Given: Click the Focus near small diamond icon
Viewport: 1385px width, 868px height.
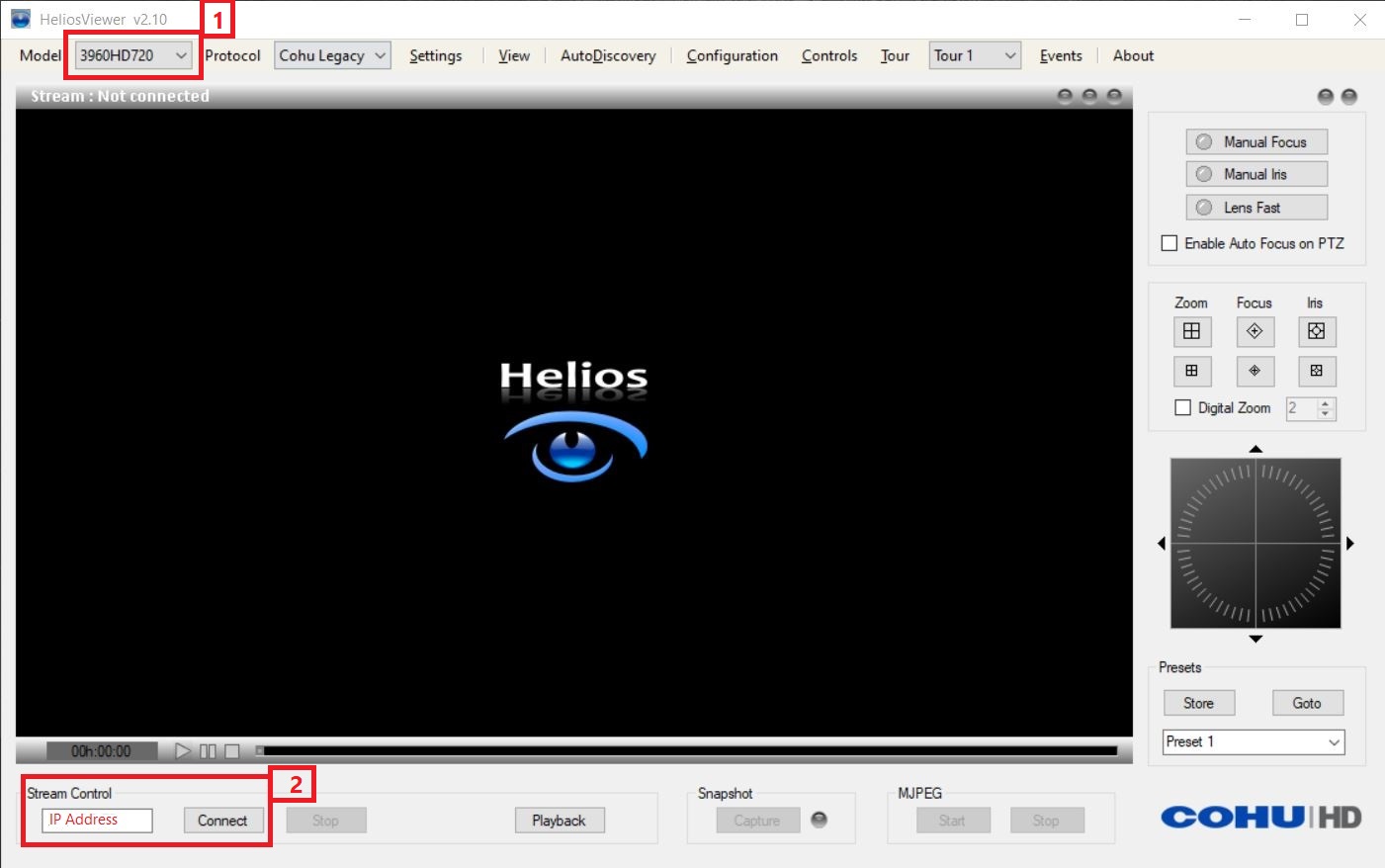Looking at the screenshot, I should [x=1255, y=371].
